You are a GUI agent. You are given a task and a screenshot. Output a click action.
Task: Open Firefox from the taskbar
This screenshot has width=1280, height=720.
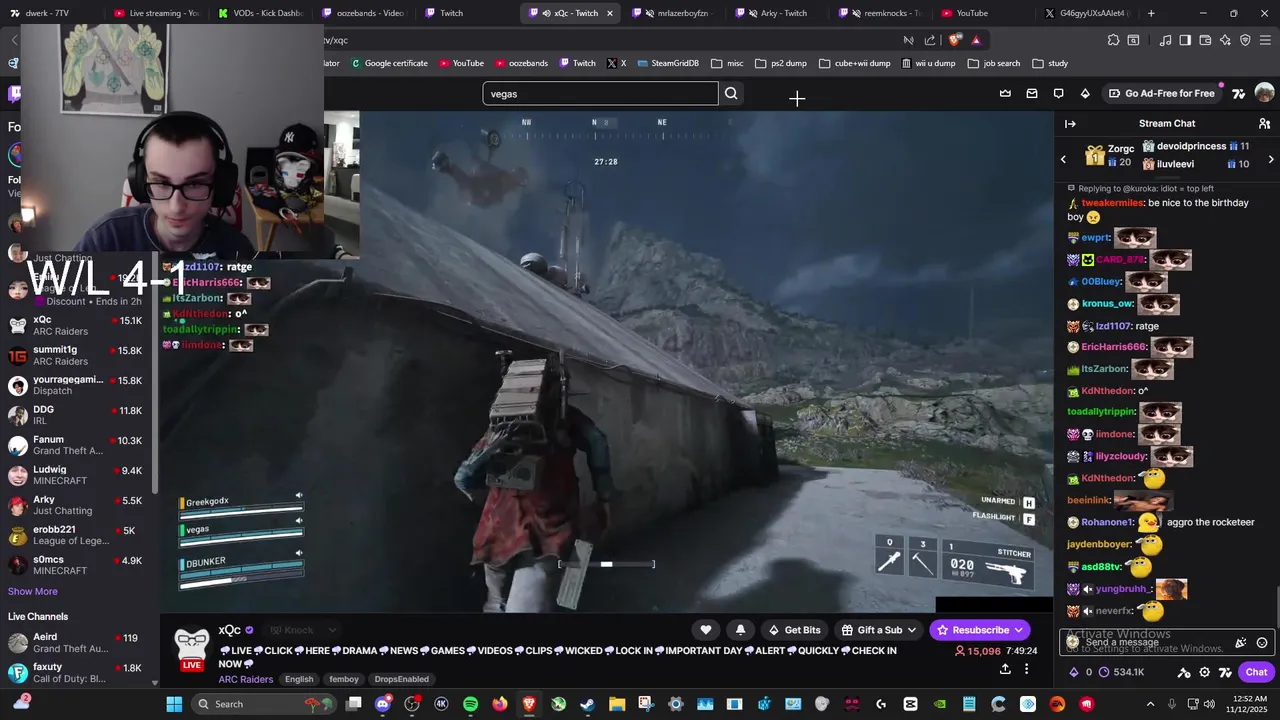pos(499,704)
